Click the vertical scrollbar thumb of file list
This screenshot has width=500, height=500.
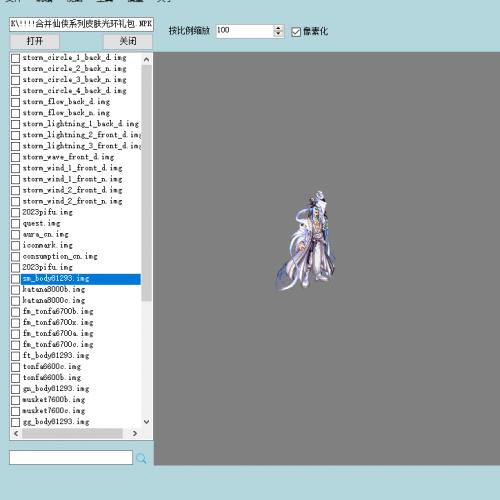[x=146, y=183]
